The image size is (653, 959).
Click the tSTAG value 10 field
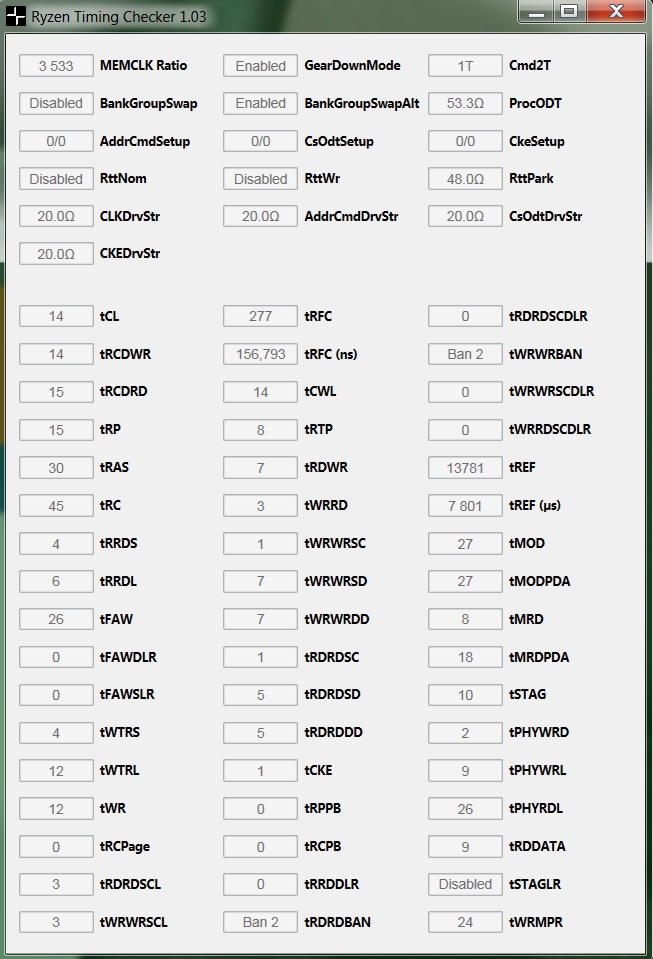click(465, 695)
